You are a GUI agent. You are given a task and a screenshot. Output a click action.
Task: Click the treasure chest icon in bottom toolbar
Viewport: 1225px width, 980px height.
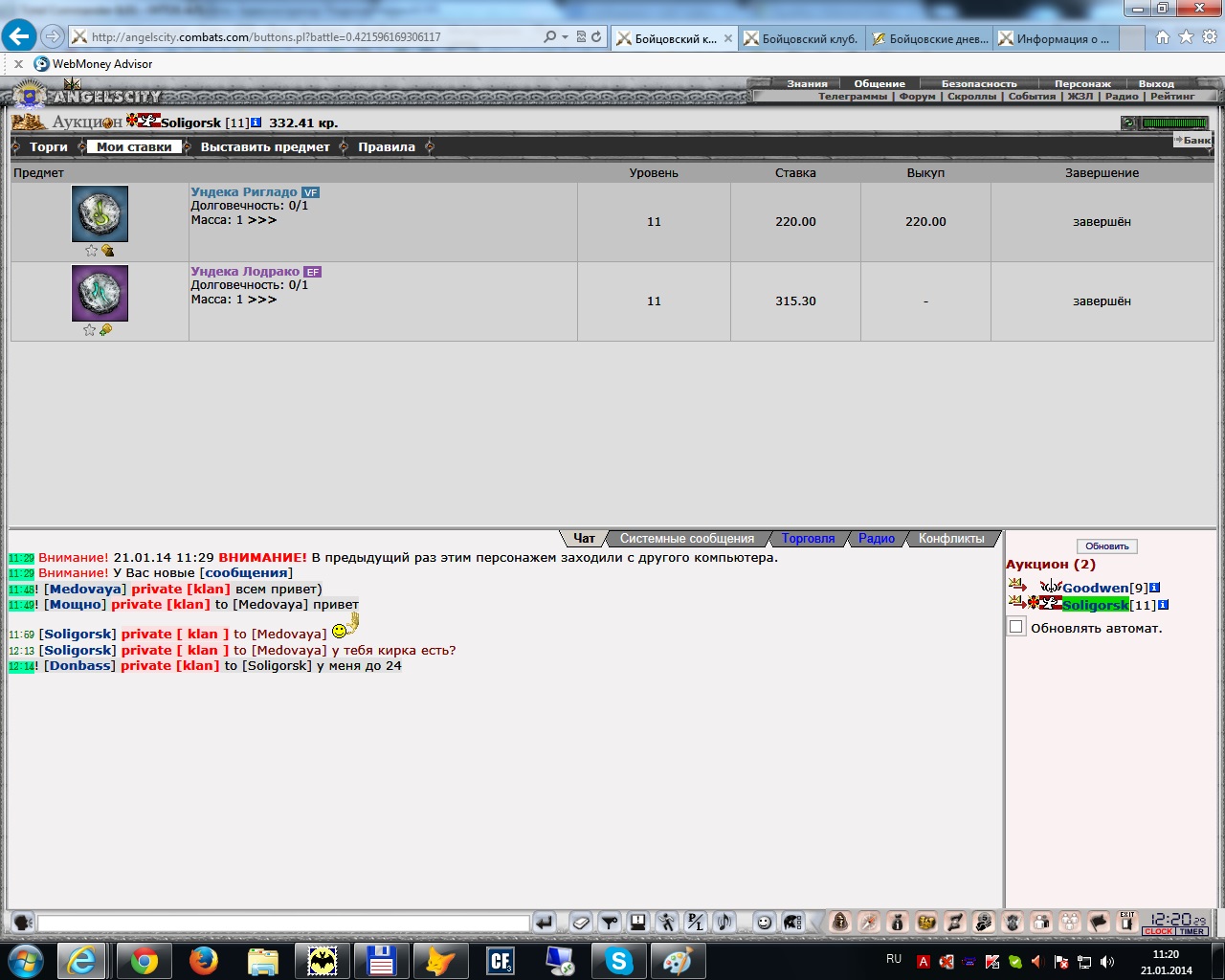(926, 923)
